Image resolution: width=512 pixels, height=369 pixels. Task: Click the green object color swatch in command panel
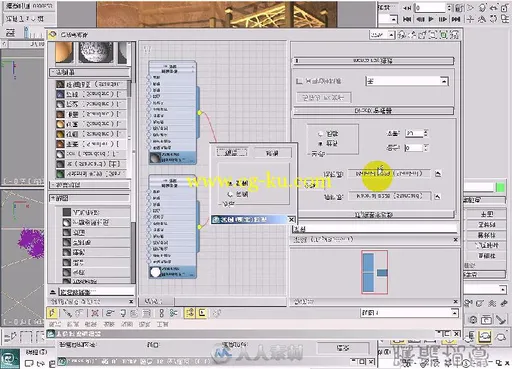coord(500,188)
